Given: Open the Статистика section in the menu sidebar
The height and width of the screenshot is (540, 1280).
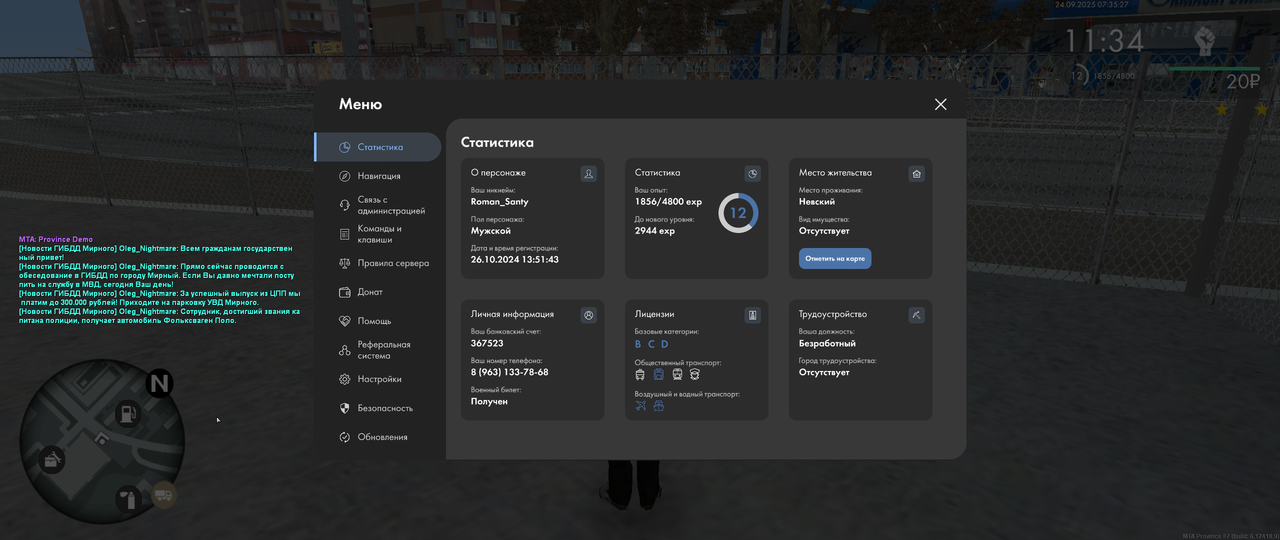Looking at the screenshot, I should coord(378,147).
